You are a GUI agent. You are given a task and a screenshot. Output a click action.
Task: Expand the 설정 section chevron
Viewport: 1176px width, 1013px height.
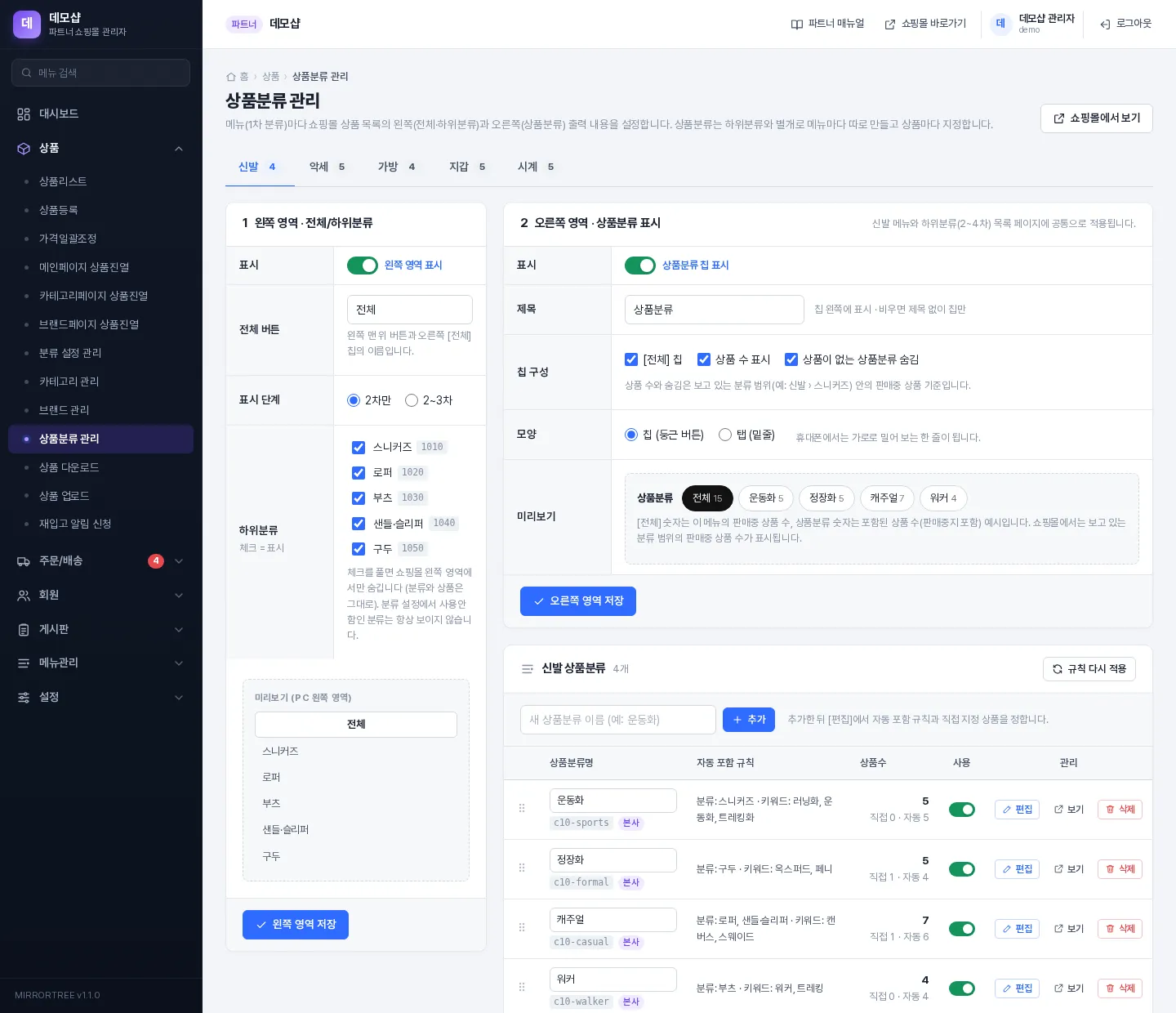pyautogui.click(x=179, y=698)
